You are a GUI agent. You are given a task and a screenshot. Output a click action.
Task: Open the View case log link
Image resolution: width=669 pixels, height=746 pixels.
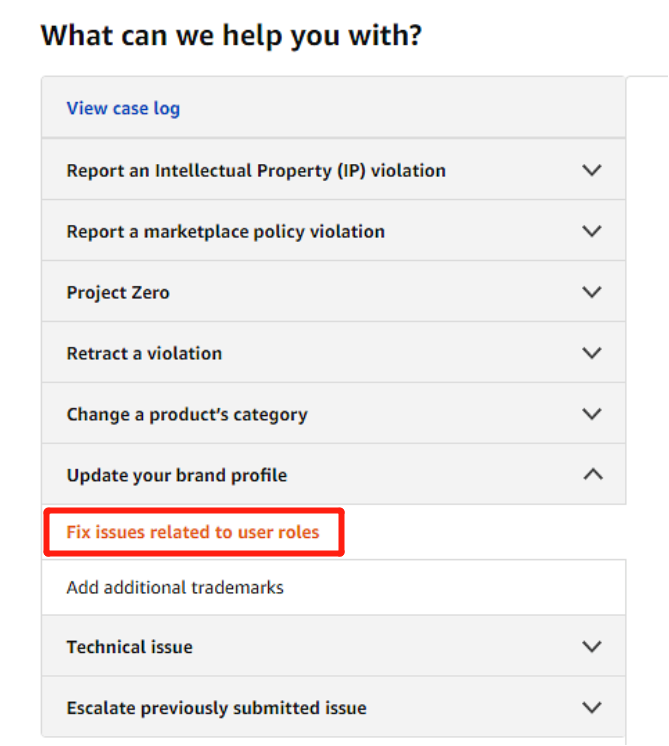(123, 108)
